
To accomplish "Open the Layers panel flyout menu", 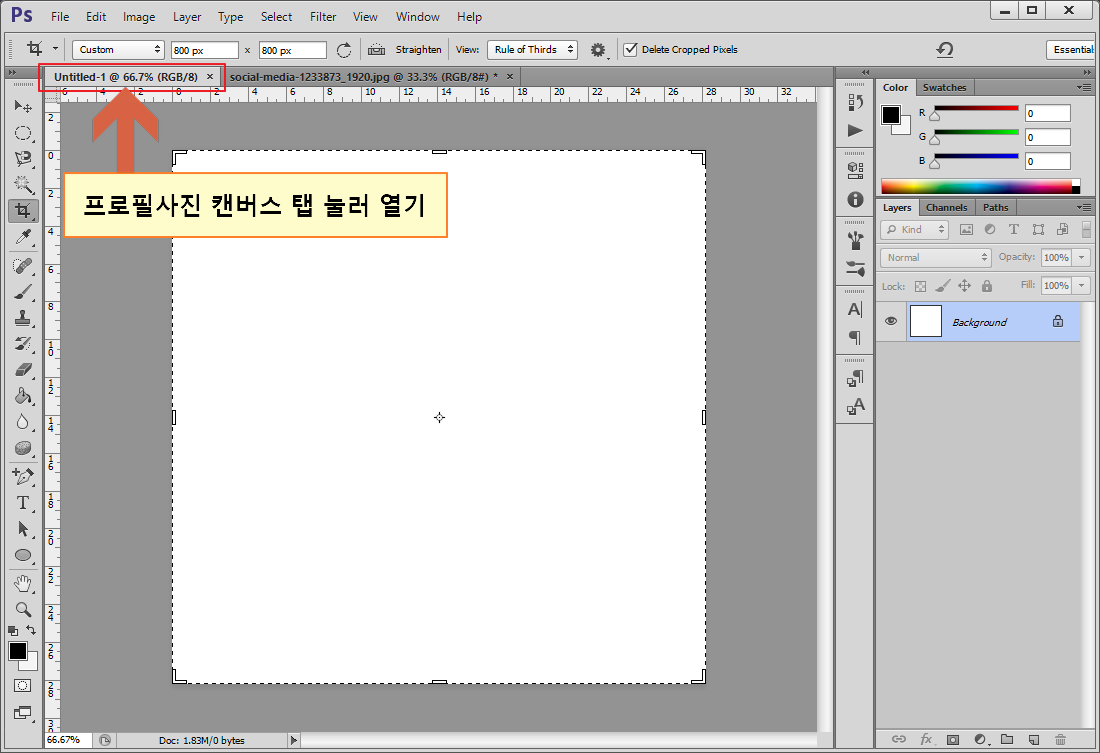I will click(x=1085, y=207).
